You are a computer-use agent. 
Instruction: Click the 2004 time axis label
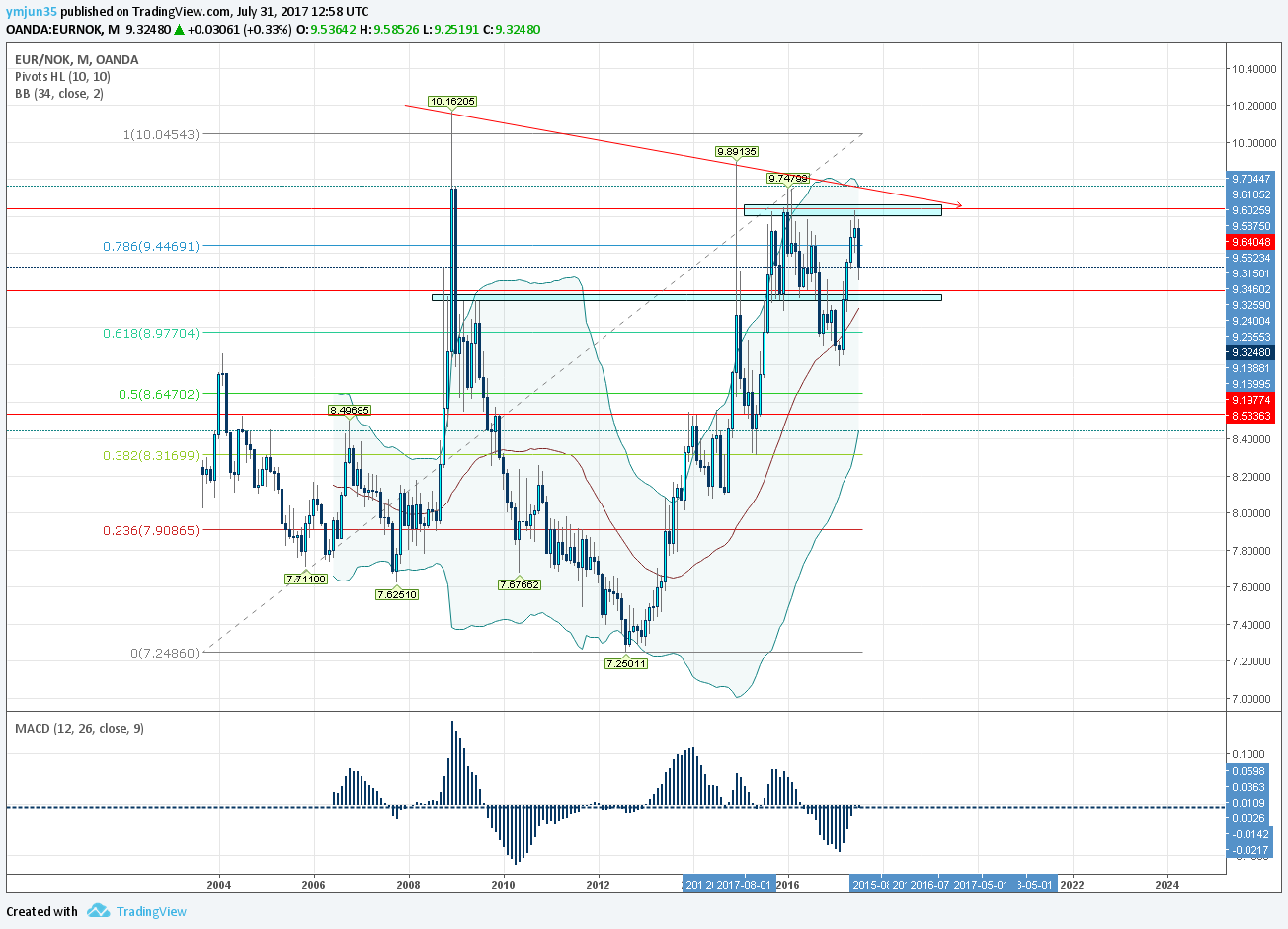(x=219, y=885)
